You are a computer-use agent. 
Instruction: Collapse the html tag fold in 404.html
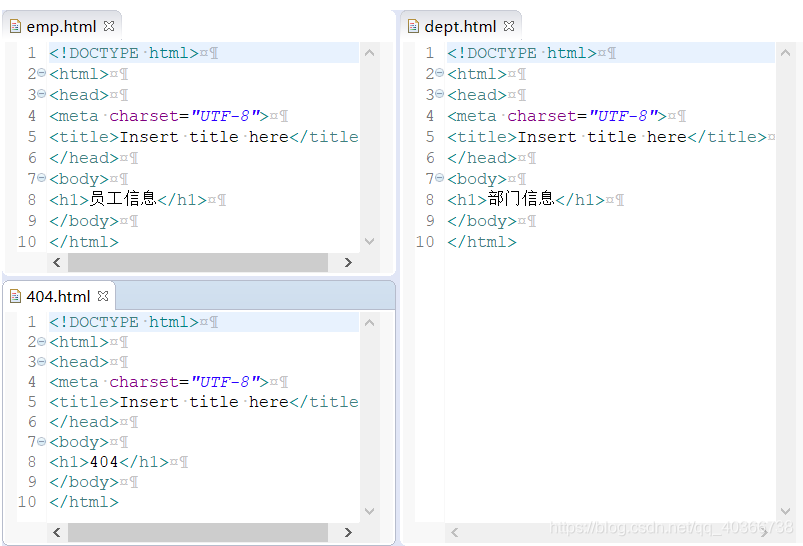(x=42, y=342)
